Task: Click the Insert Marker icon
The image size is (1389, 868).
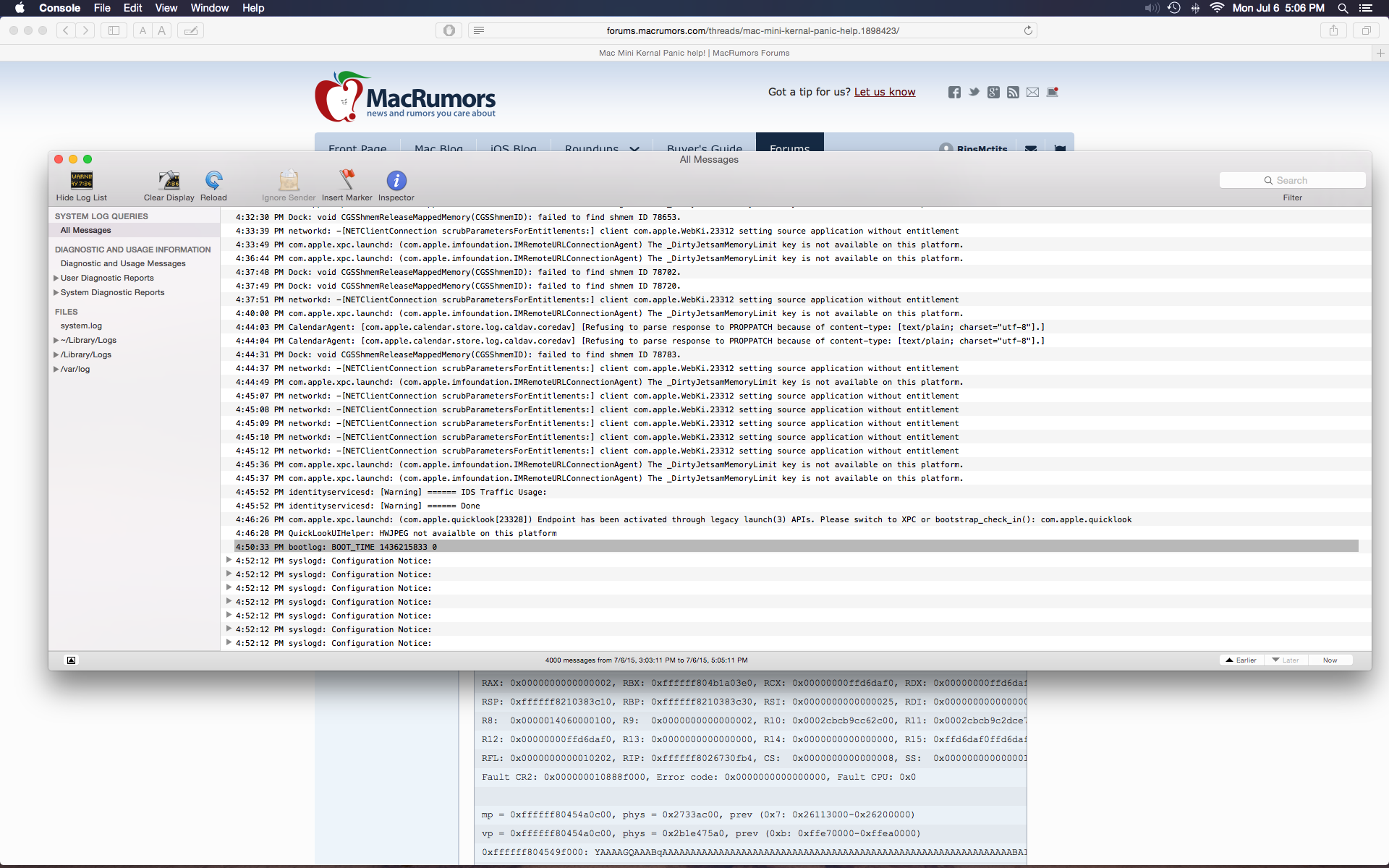Action: 347,179
